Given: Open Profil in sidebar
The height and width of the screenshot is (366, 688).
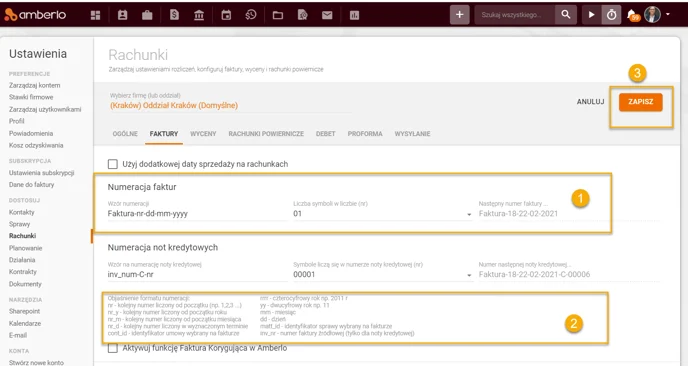Looking at the screenshot, I should click(x=17, y=121).
